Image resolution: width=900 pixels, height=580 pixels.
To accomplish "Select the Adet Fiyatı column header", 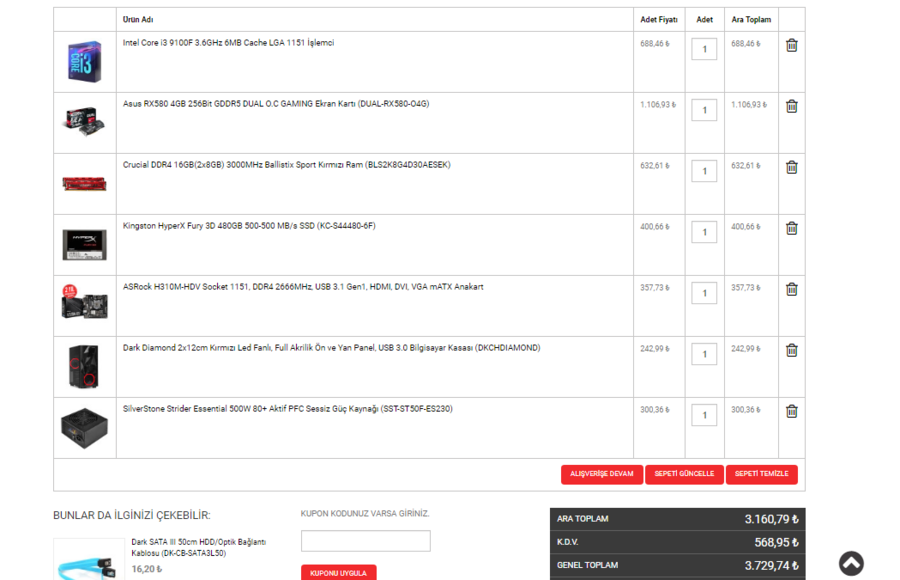I will tap(659, 20).
